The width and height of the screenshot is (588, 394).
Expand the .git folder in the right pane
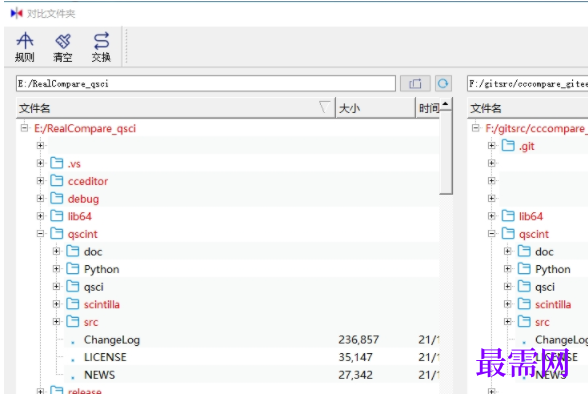[492, 145]
